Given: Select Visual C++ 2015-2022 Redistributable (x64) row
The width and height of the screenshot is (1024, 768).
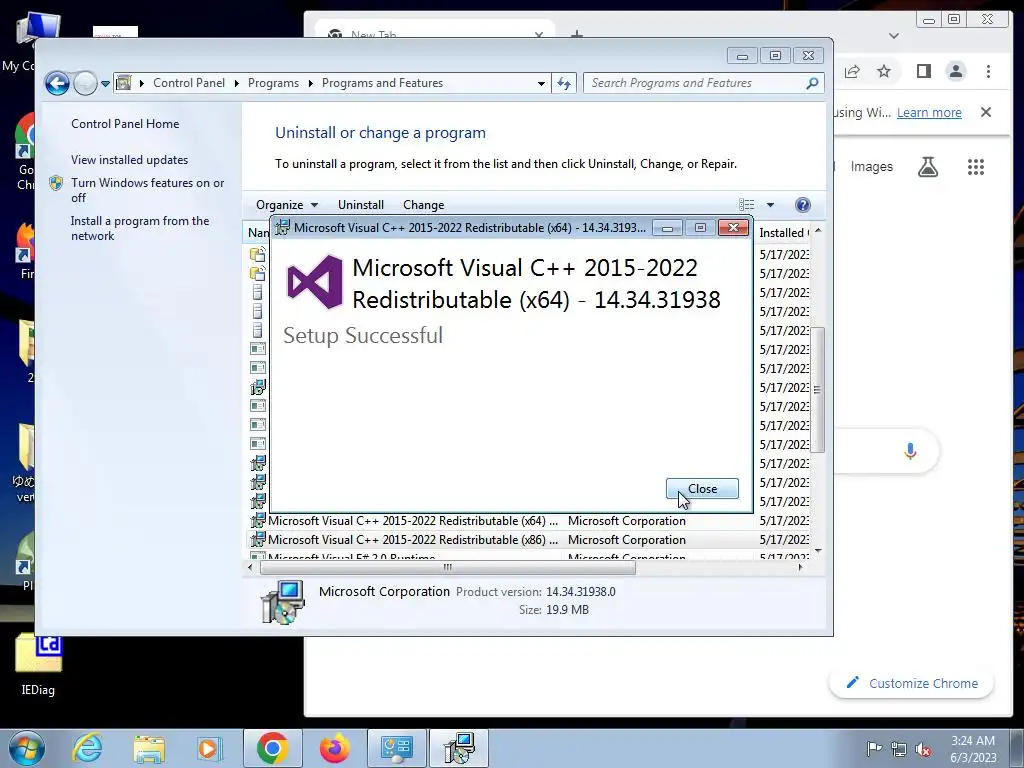Looking at the screenshot, I should [x=529, y=520].
